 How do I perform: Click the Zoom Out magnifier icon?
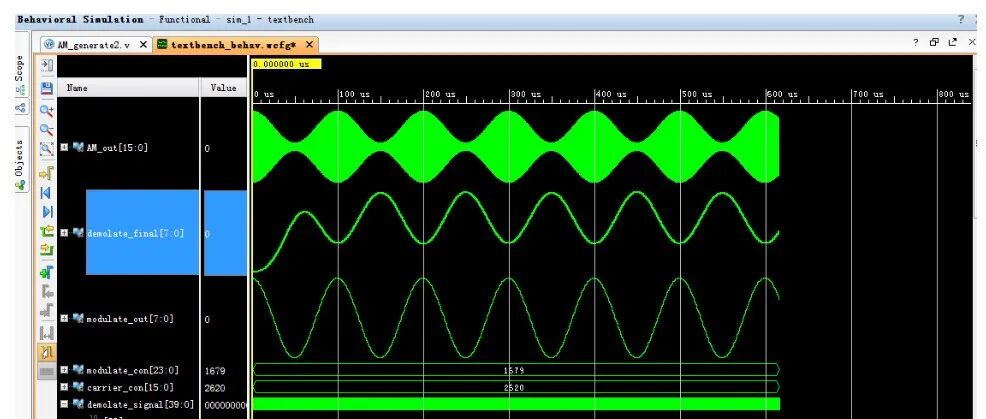(47, 130)
